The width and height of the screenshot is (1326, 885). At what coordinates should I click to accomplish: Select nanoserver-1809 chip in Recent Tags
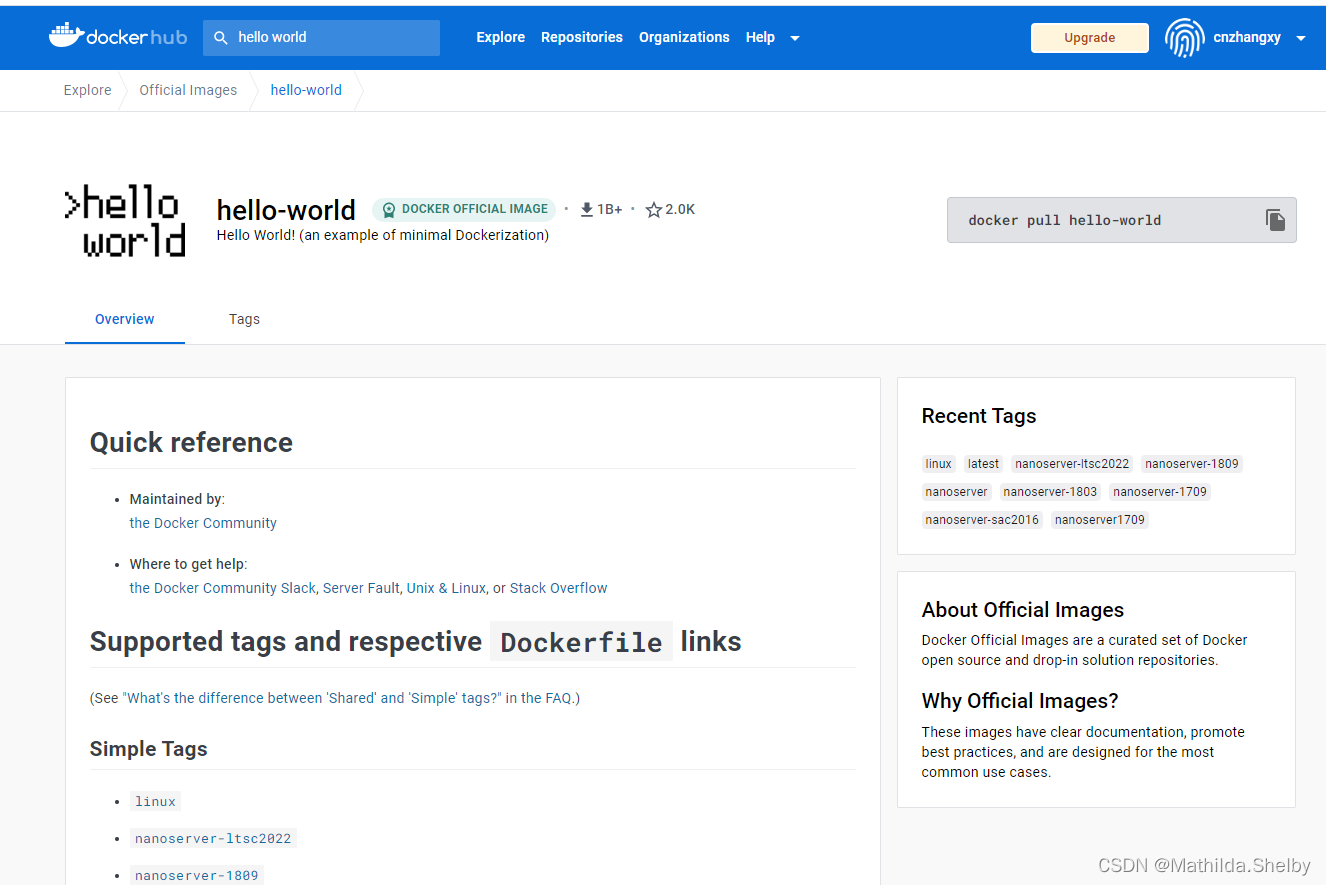pyautogui.click(x=1192, y=464)
